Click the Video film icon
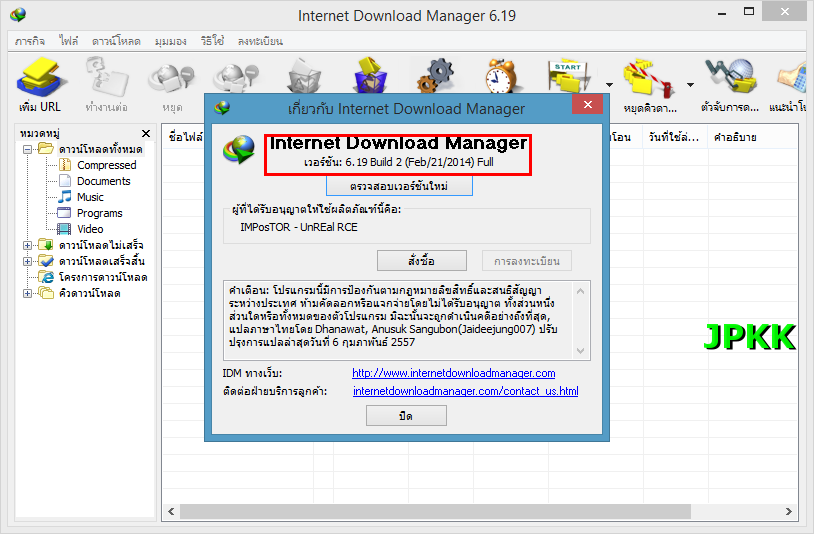Image resolution: width=814 pixels, height=534 pixels. point(64,229)
